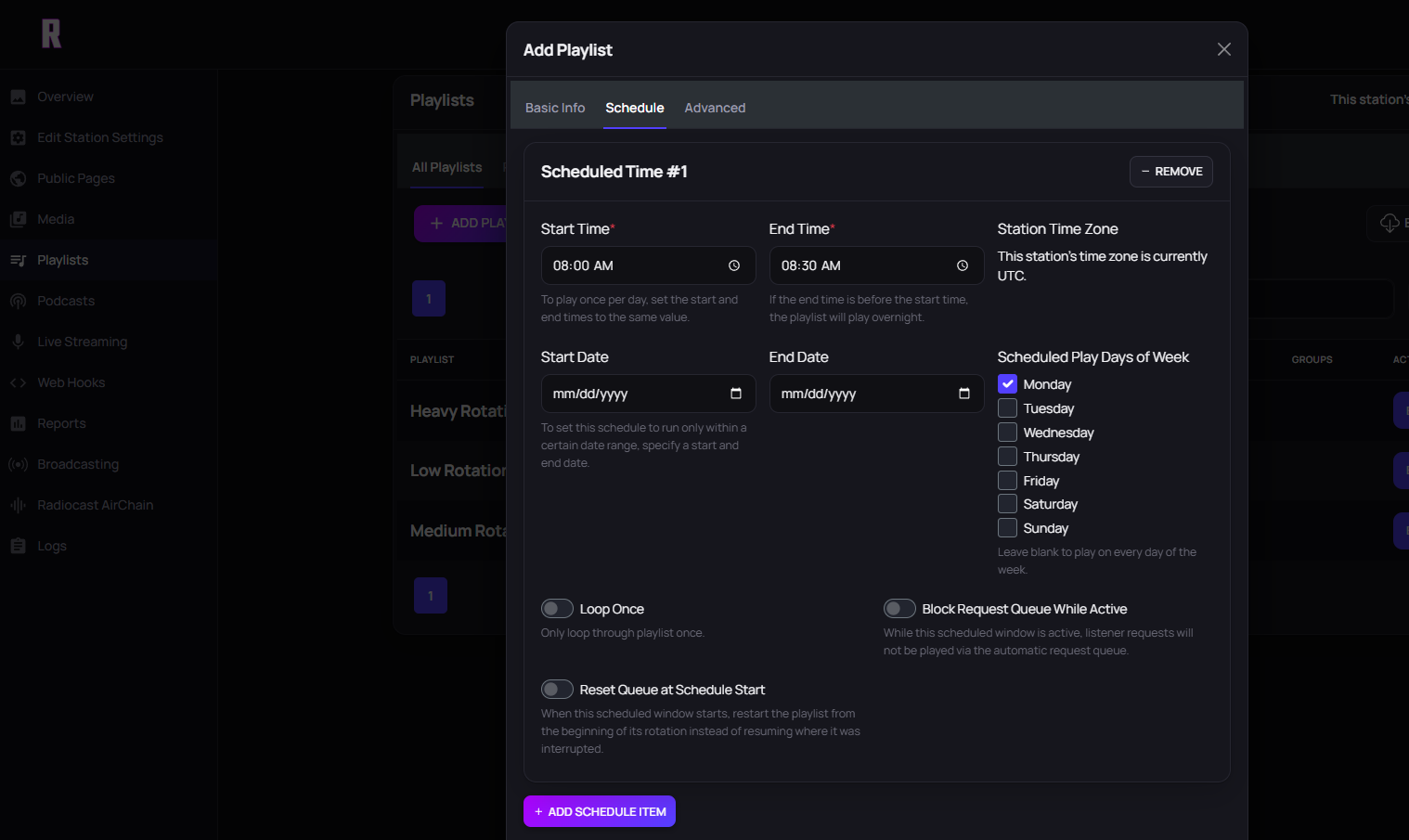Remove Scheduled Time #1
The height and width of the screenshot is (840, 1409).
pos(1171,172)
